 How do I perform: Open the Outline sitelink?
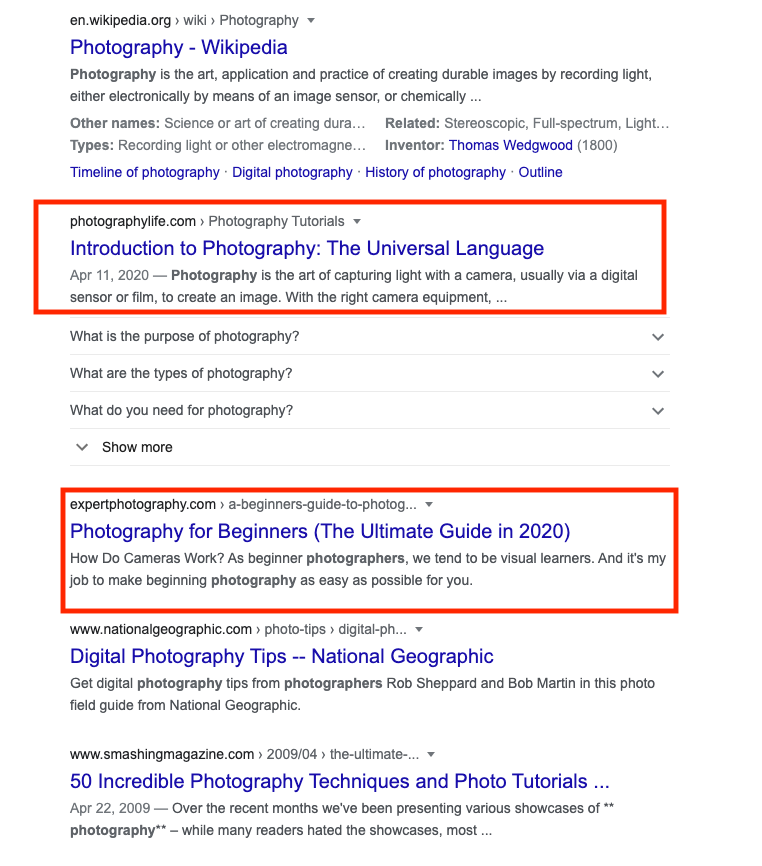pyautogui.click(x=540, y=172)
